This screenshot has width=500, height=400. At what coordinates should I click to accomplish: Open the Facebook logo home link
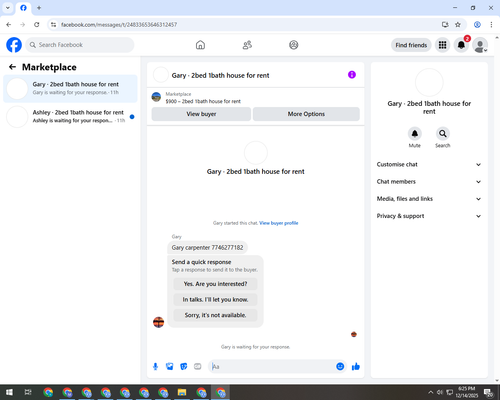14,45
